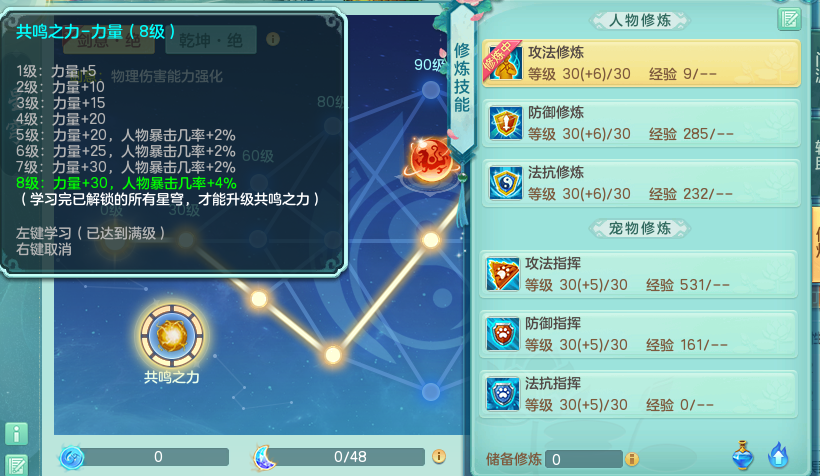Select the 防御修炼 training row
The image size is (820, 476).
(x=641, y=123)
